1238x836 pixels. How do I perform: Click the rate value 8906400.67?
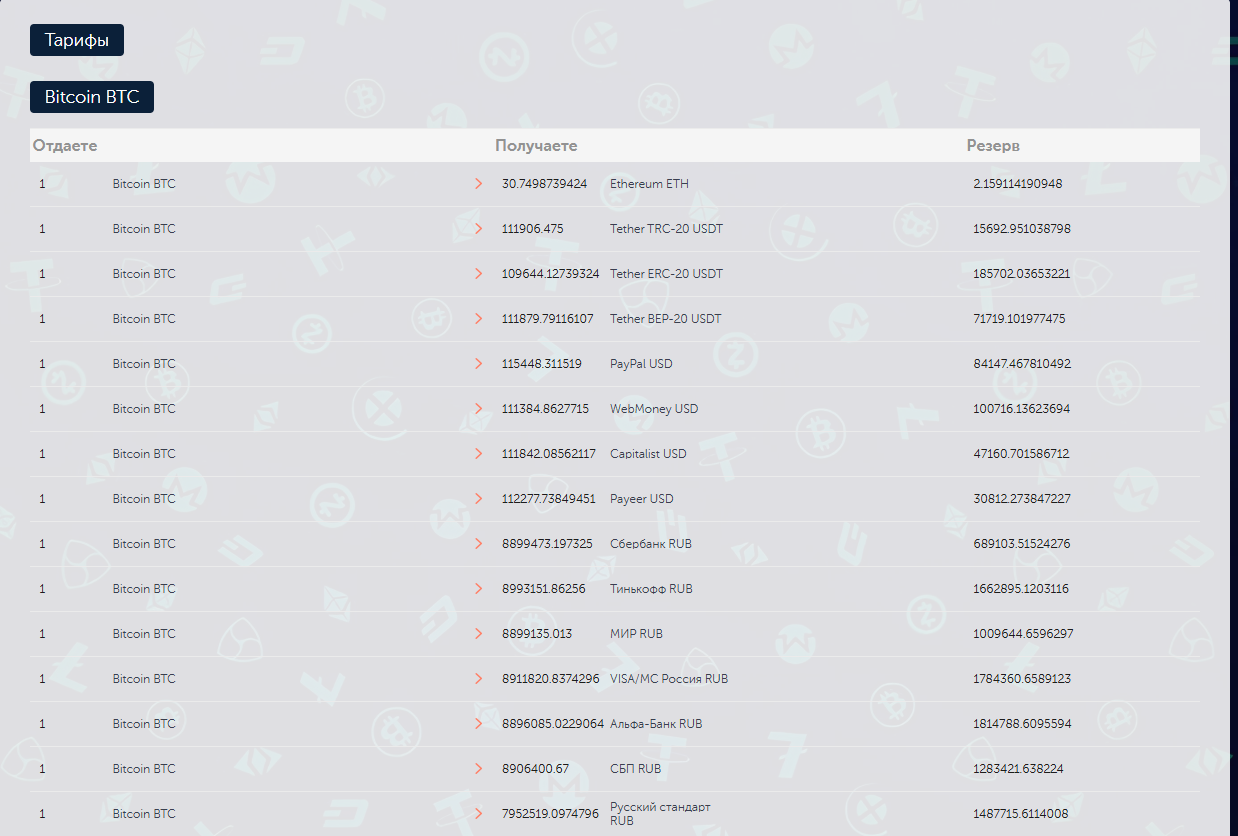click(536, 769)
